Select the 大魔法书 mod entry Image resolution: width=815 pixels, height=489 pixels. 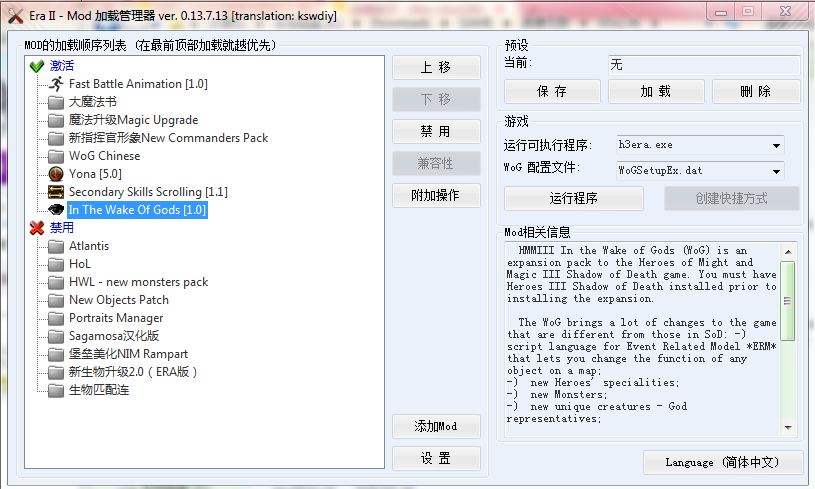(x=93, y=102)
